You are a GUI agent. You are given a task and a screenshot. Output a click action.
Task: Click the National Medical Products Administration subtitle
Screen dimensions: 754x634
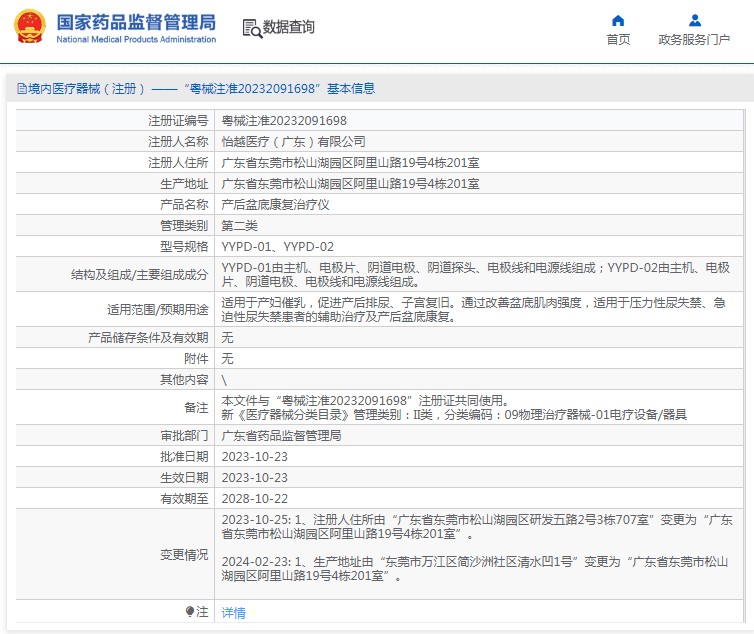click(135, 40)
